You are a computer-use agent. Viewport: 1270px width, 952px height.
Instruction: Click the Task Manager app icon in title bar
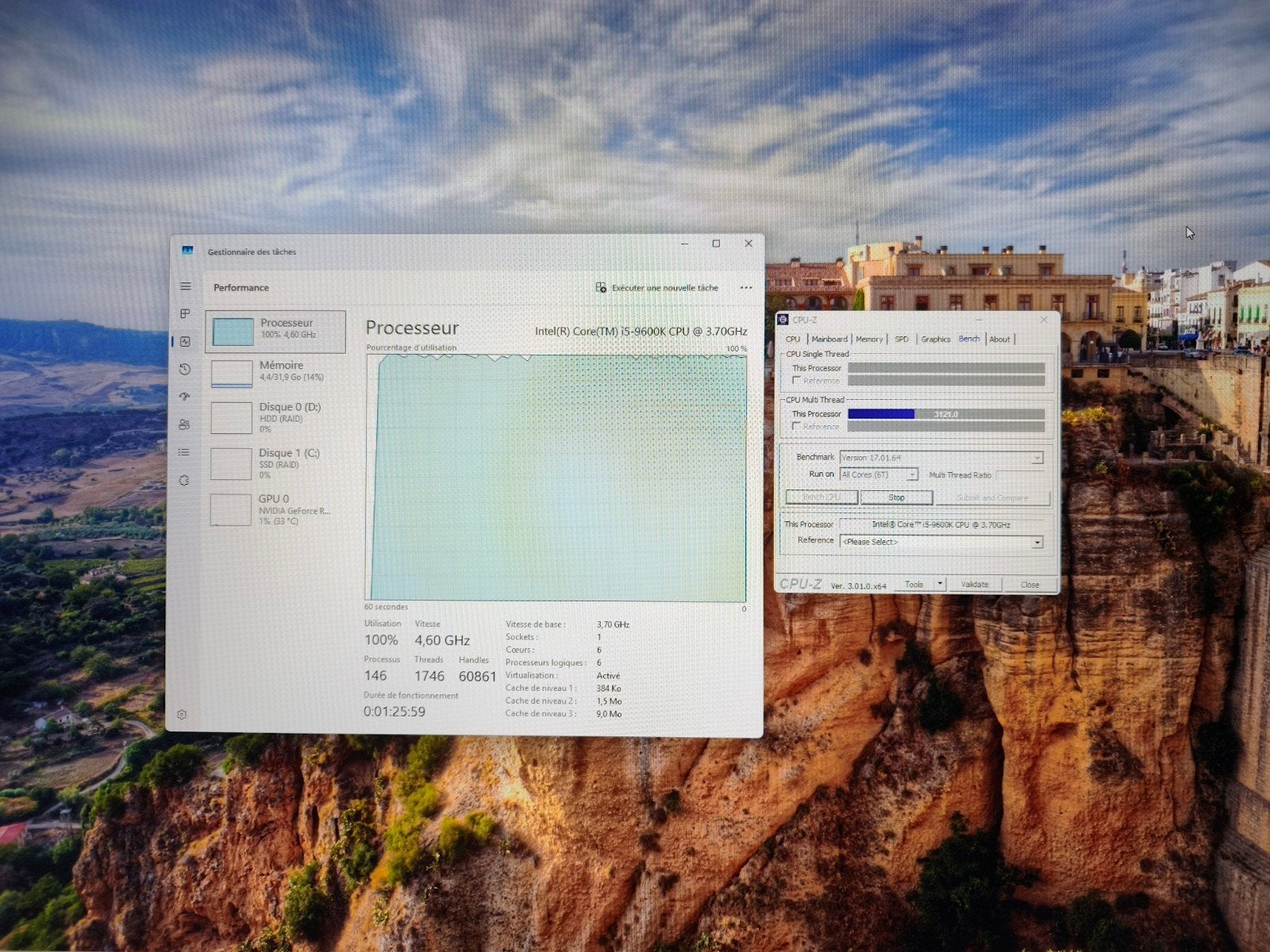[x=187, y=251]
